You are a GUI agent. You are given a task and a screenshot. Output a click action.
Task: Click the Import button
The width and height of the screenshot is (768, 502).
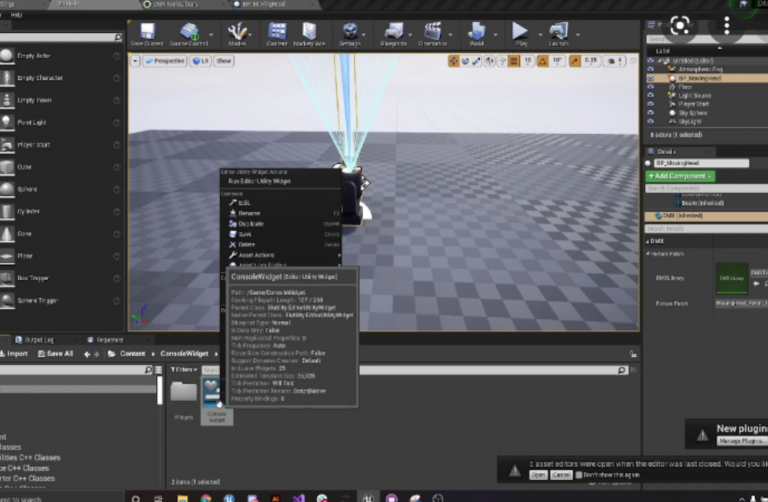(x=14, y=354)
